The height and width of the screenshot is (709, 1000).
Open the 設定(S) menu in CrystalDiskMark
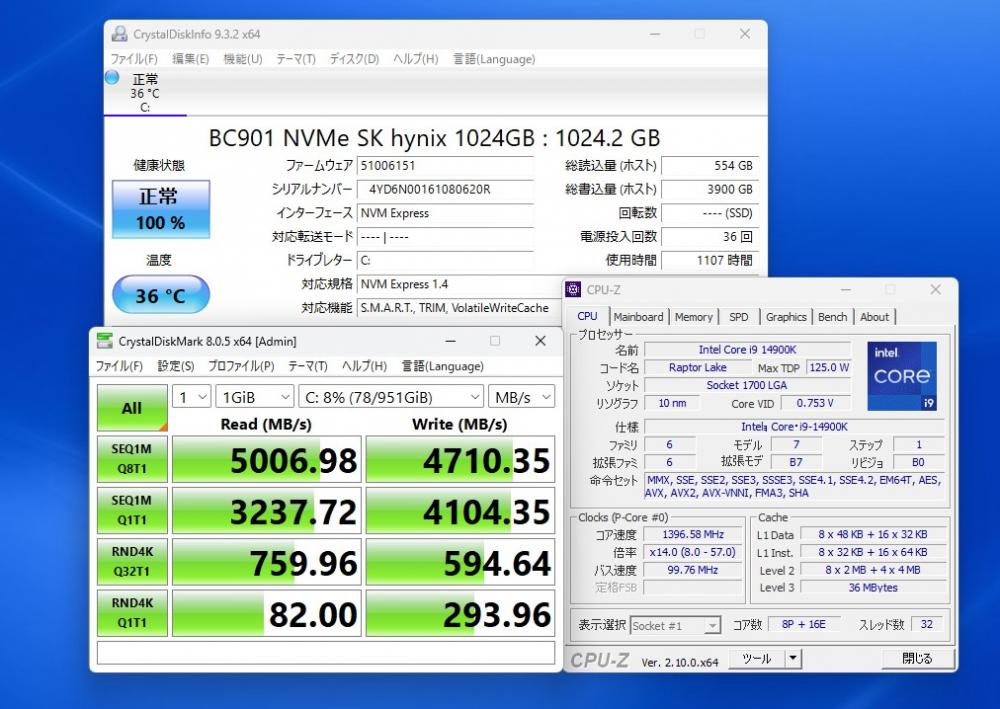pos(176,366)
